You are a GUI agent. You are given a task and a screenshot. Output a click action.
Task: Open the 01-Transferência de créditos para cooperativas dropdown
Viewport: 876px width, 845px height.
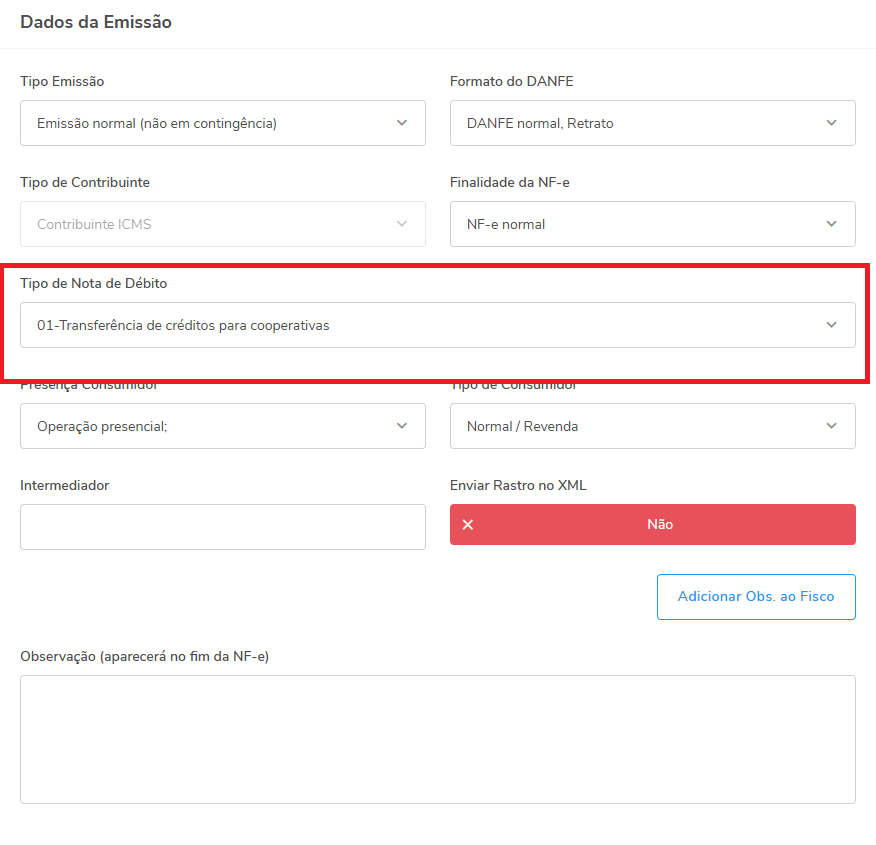pos(438,325)
